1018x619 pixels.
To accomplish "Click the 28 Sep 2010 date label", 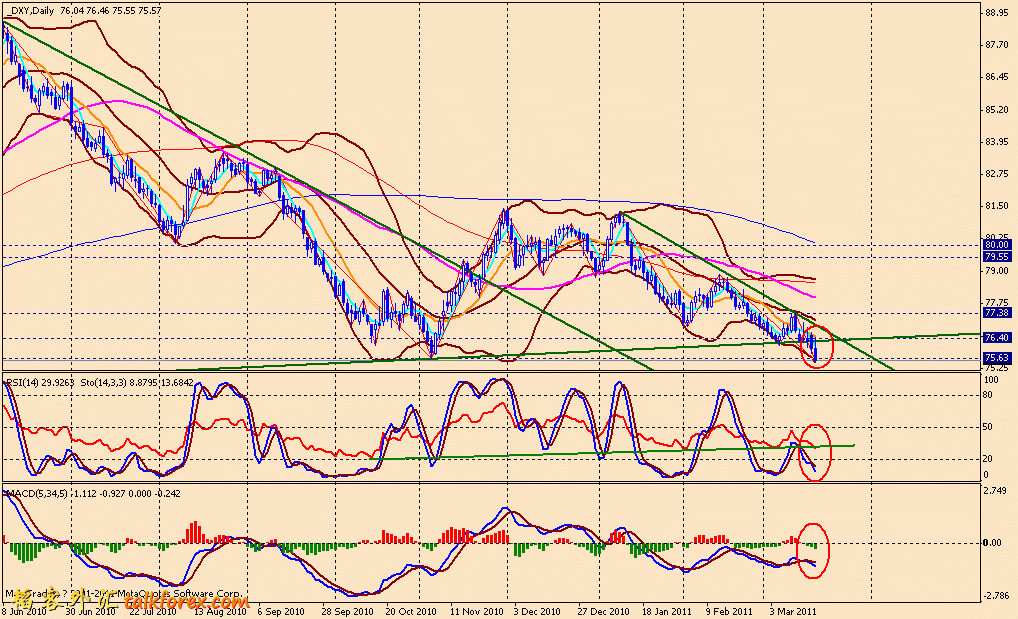I will pos(348,612).
